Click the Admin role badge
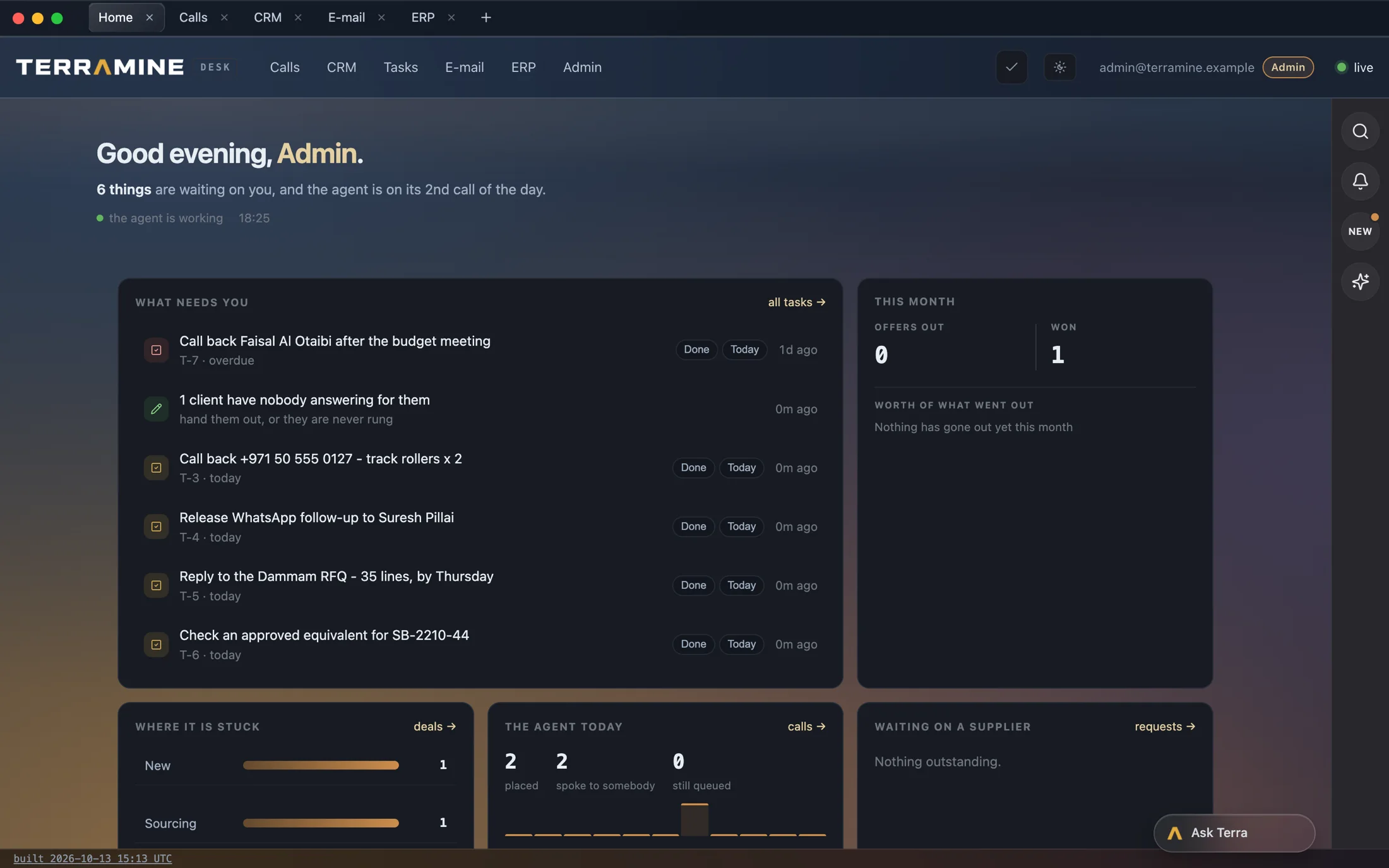This screenshot has height=868, width=1389. [x=1288, y=67]
